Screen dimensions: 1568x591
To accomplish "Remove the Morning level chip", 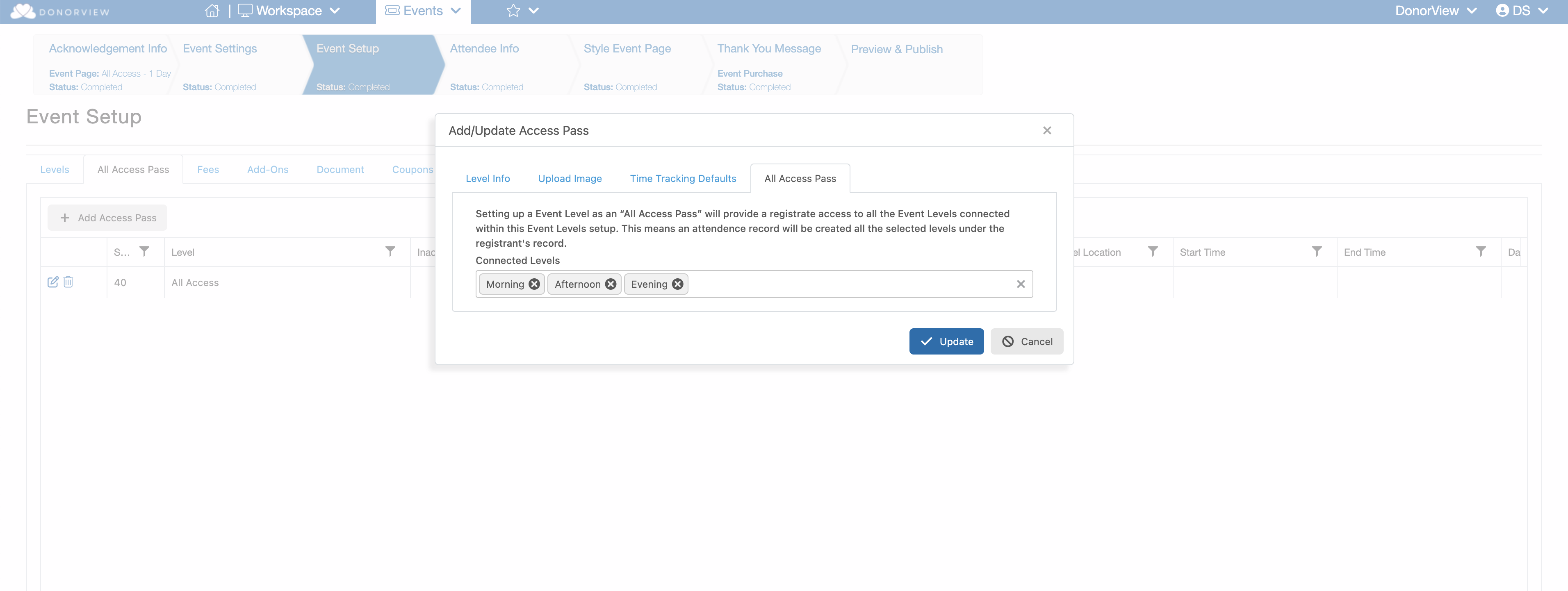I will point(534,284).
